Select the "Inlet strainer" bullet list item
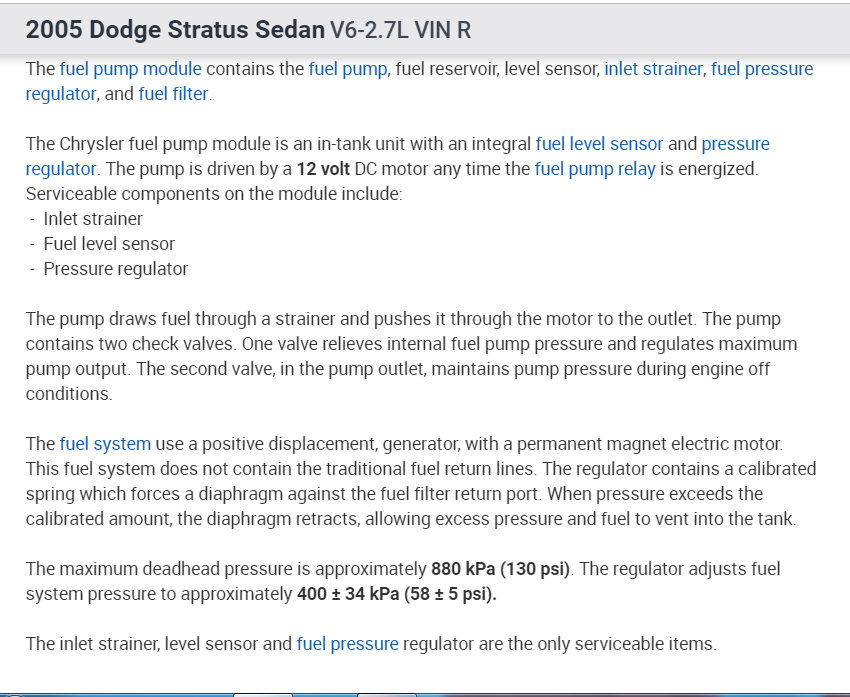The image size is (850, 697). [93, 219]
